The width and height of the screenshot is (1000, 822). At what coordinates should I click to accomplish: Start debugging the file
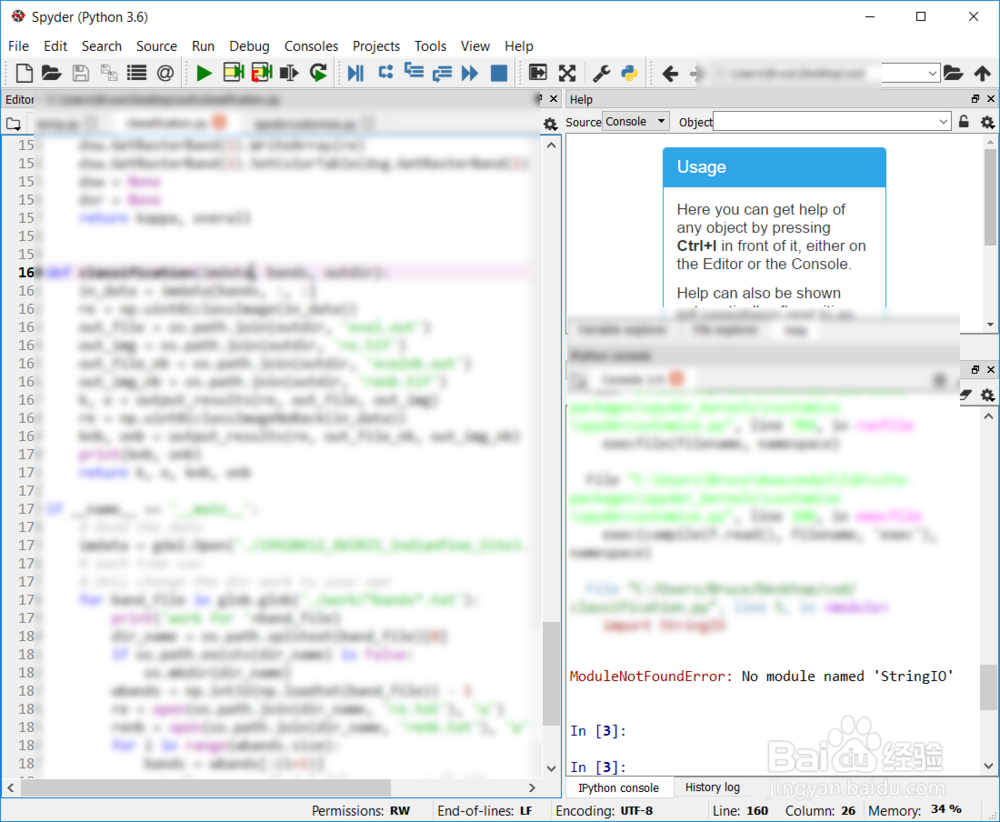(356, 73)
